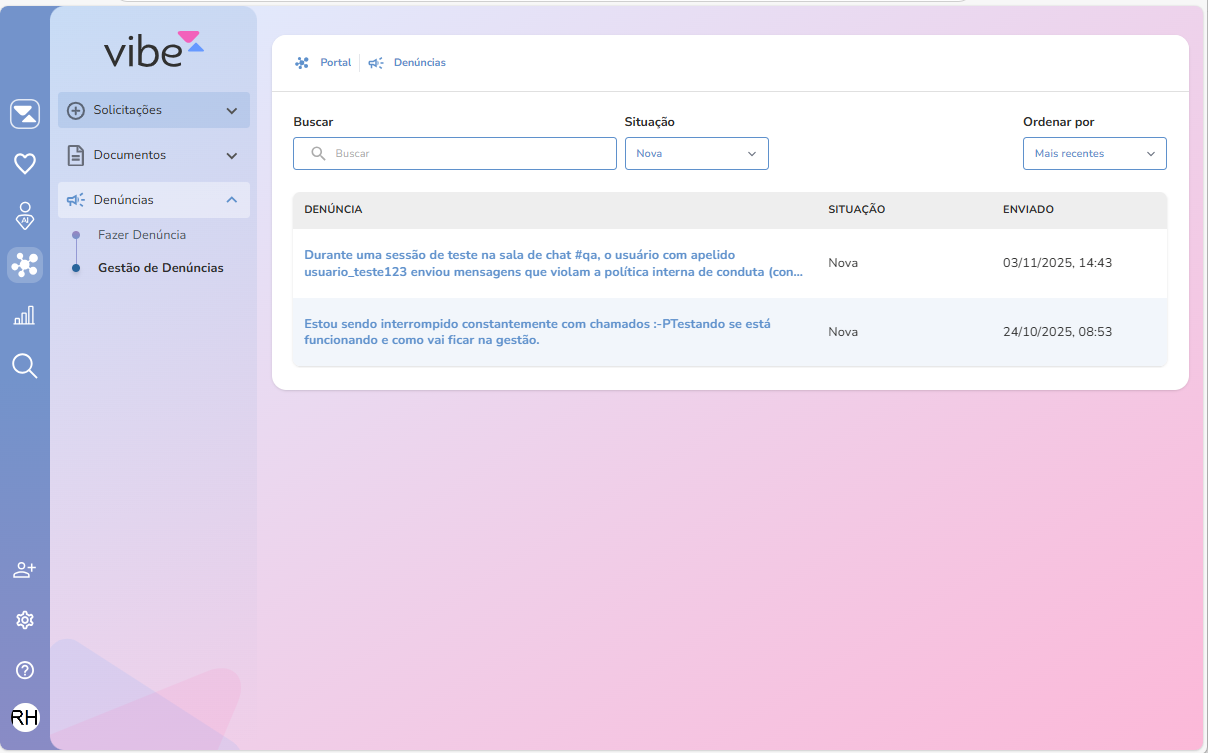
Task: Expand the Documentos menu section
Action: [154, 156]
